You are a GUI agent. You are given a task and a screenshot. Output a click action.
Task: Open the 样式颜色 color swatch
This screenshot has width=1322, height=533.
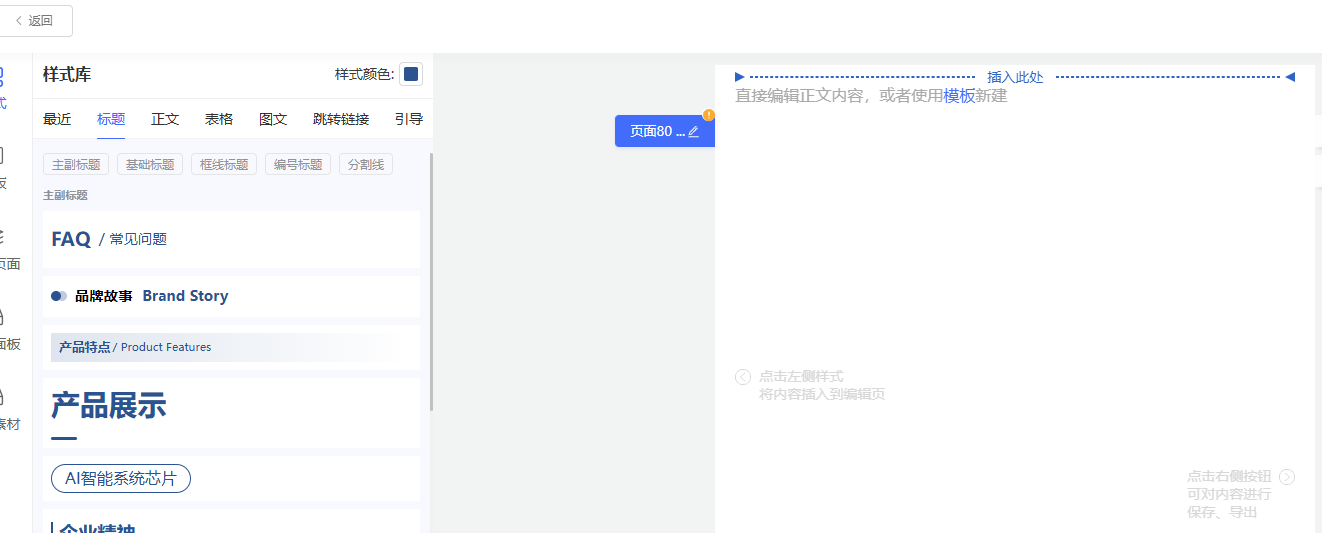(x=411, y=74)
